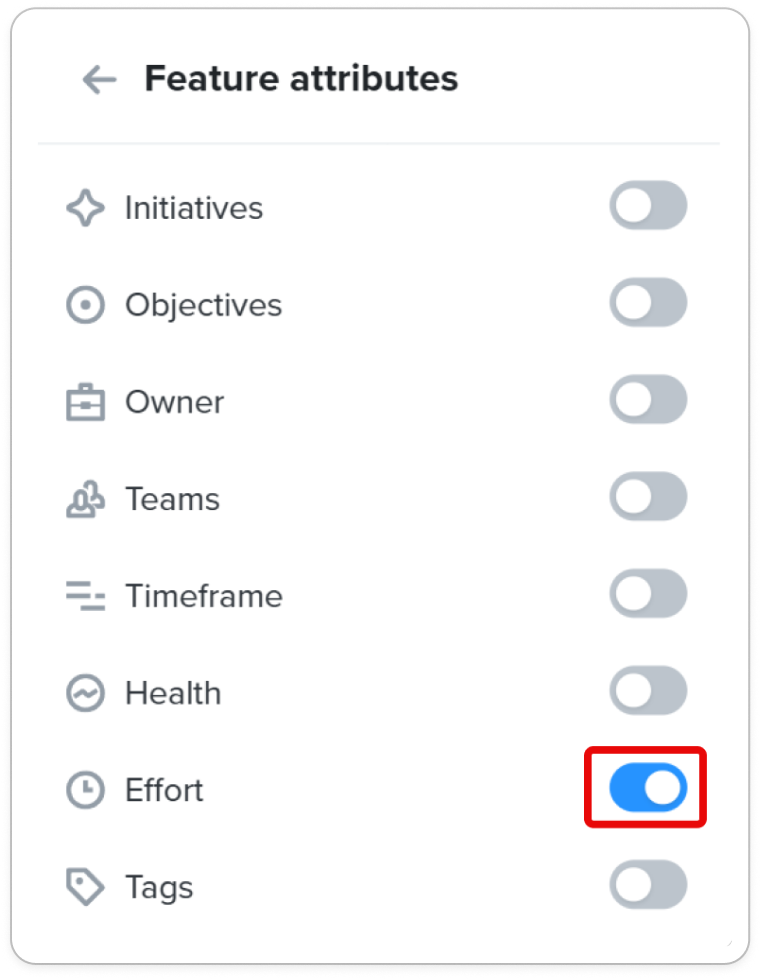This screenshot has width=761, height=979.
Task: Click the Feature attributes heading
Action: [x=302, y=79]
